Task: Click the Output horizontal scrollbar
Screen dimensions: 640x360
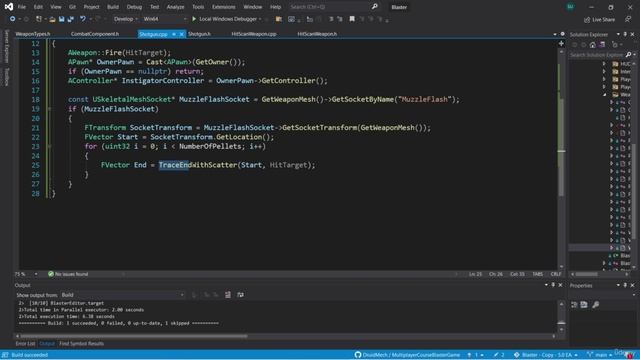Action: (x=134, y=336)
